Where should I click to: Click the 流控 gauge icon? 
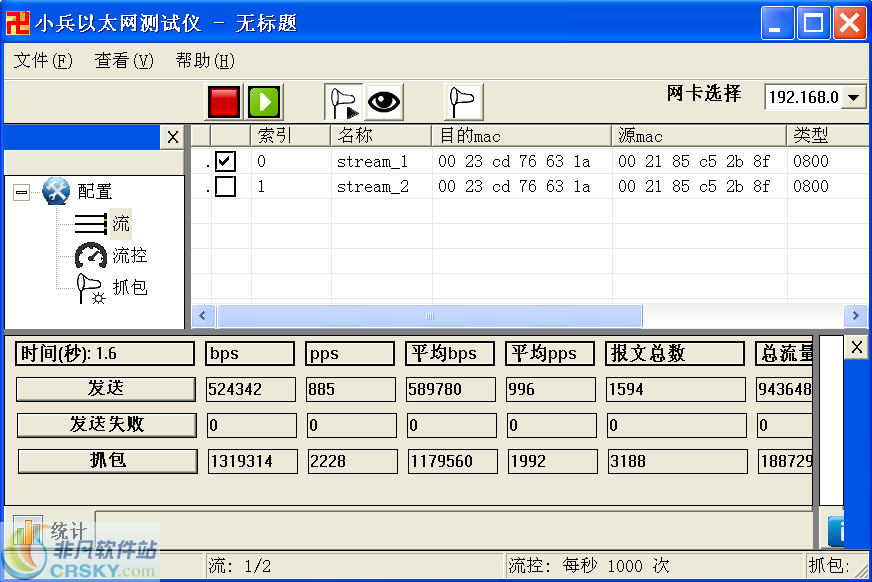[x=91, y=255]
